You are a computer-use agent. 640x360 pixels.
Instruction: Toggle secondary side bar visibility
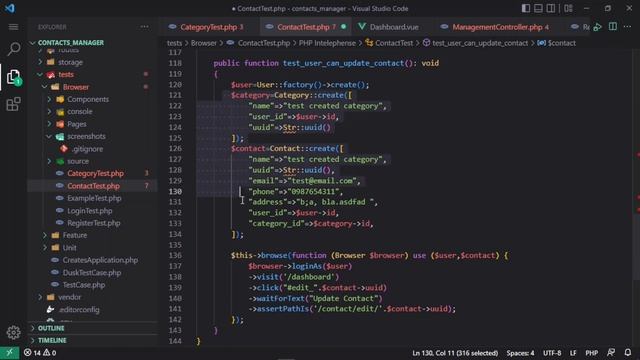(551, 8)
